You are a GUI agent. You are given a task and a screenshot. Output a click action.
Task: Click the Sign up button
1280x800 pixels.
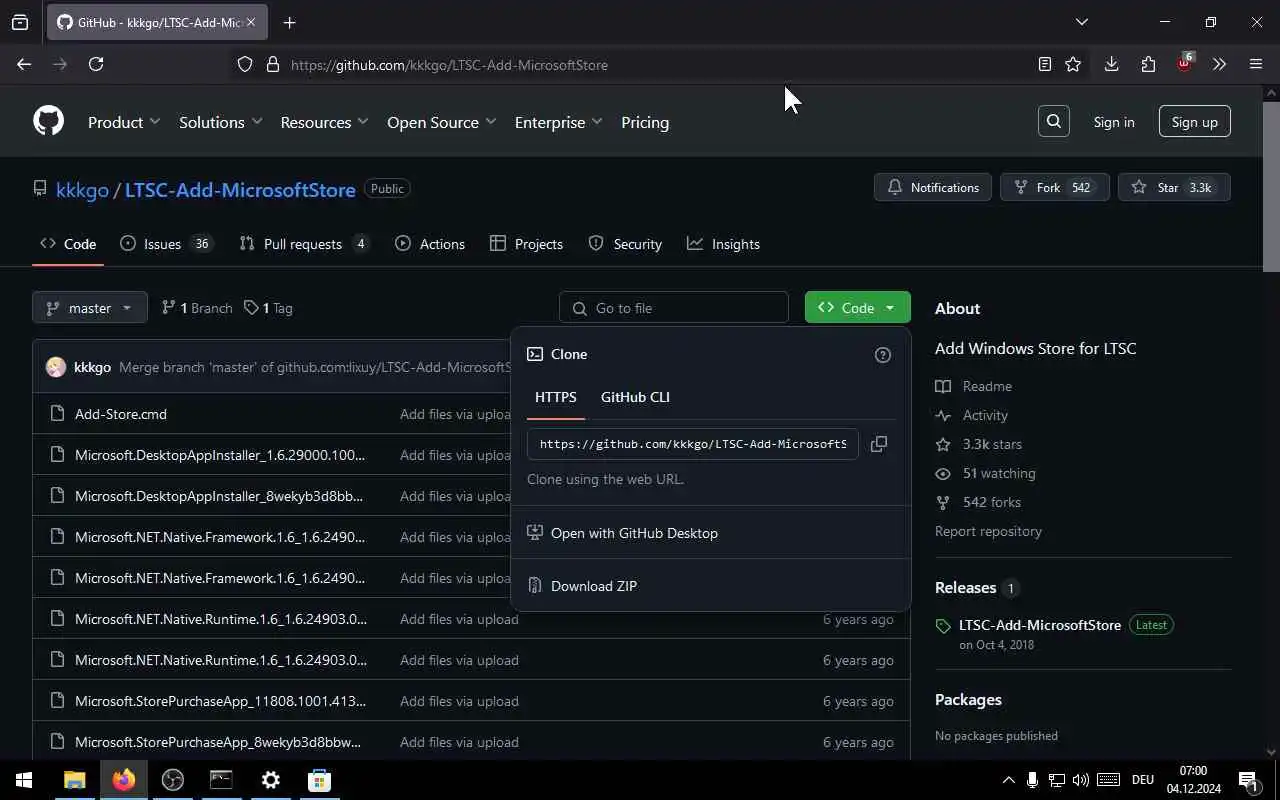pyautogui.click(x=1195, y=122)
